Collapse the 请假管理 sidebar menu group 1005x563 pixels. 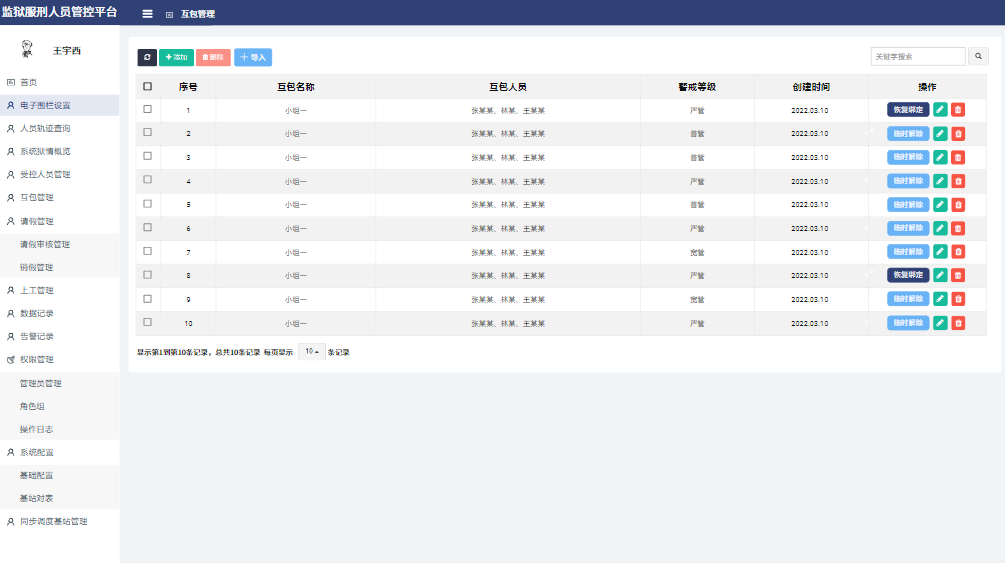(x=37, y=221)
